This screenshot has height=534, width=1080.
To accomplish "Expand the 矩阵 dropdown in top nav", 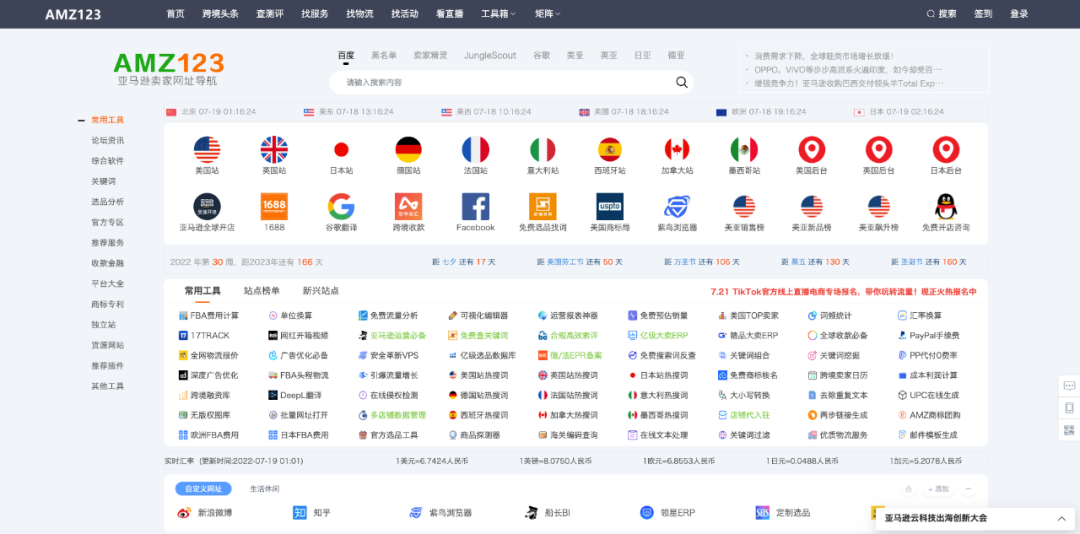I will 548,14.
